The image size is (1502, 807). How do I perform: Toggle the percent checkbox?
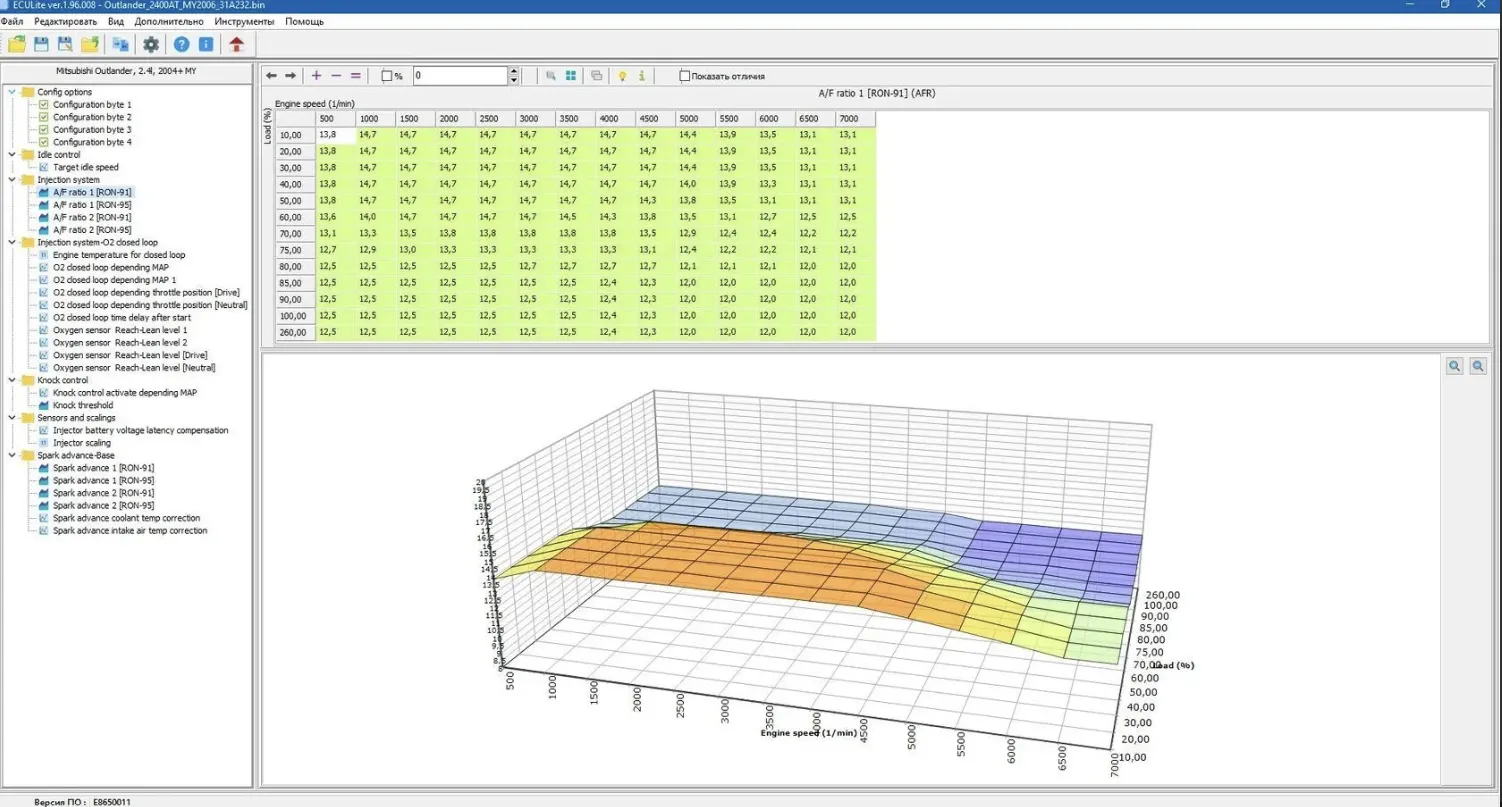pyautogui.click(x=387, y=76)
